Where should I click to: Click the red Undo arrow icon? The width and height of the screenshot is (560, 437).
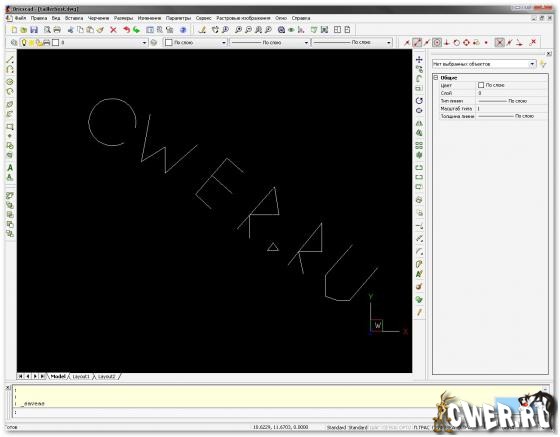pos(126,30)
